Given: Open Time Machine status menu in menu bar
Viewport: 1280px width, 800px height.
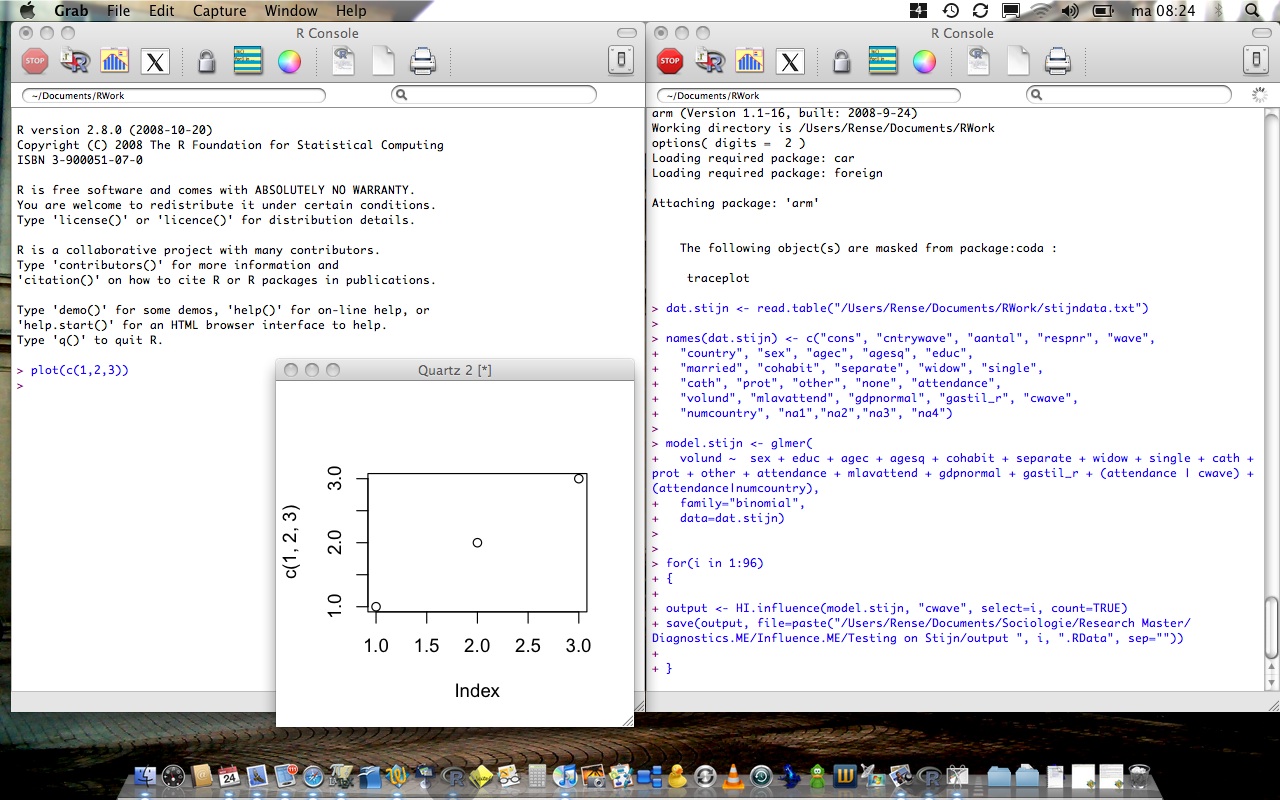Looking at the screenshot, I should coord(950,11).
